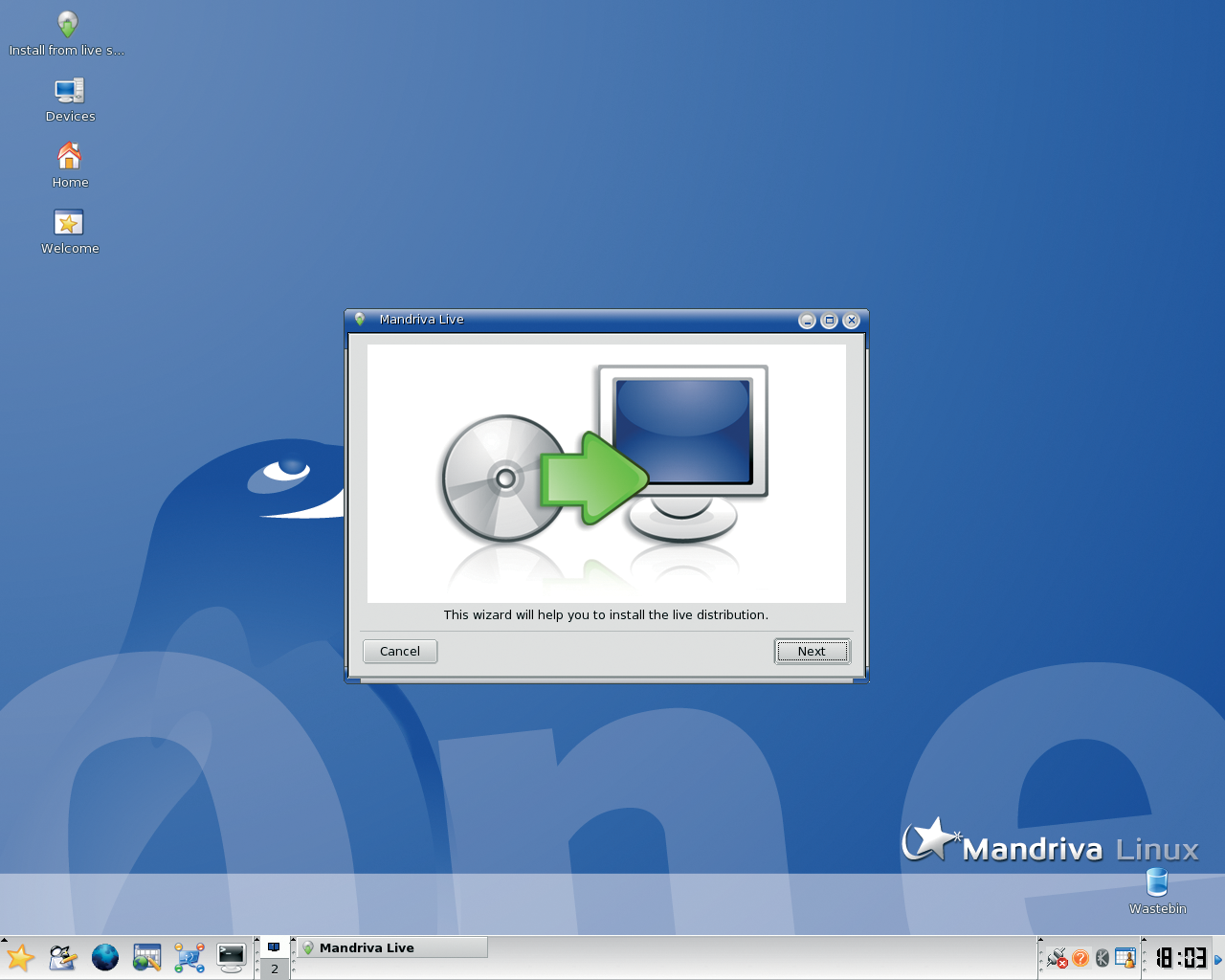1225x980 pixels.
Task: Select the Mandriva Live taskbar entry
Action: (x=392, y=947)
